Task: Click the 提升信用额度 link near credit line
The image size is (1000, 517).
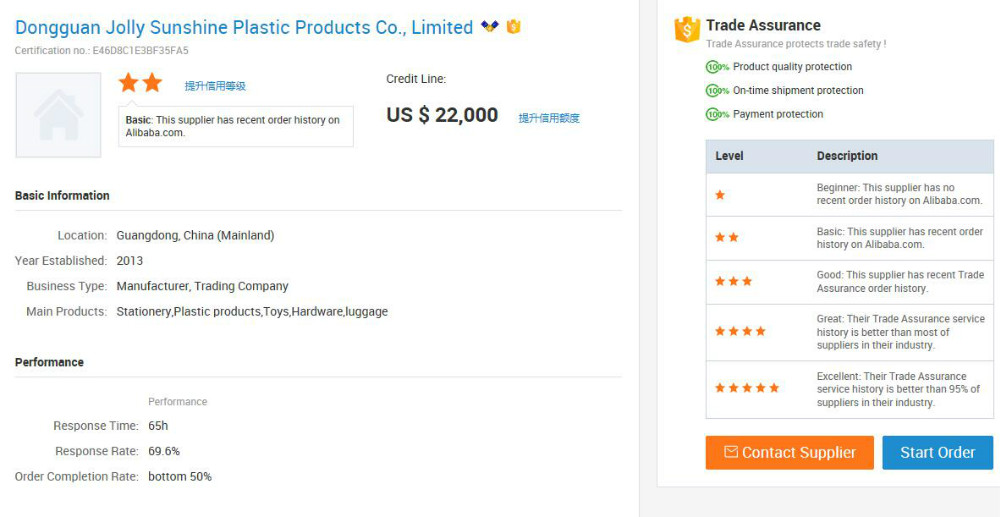Action: [x=549, y=118]
